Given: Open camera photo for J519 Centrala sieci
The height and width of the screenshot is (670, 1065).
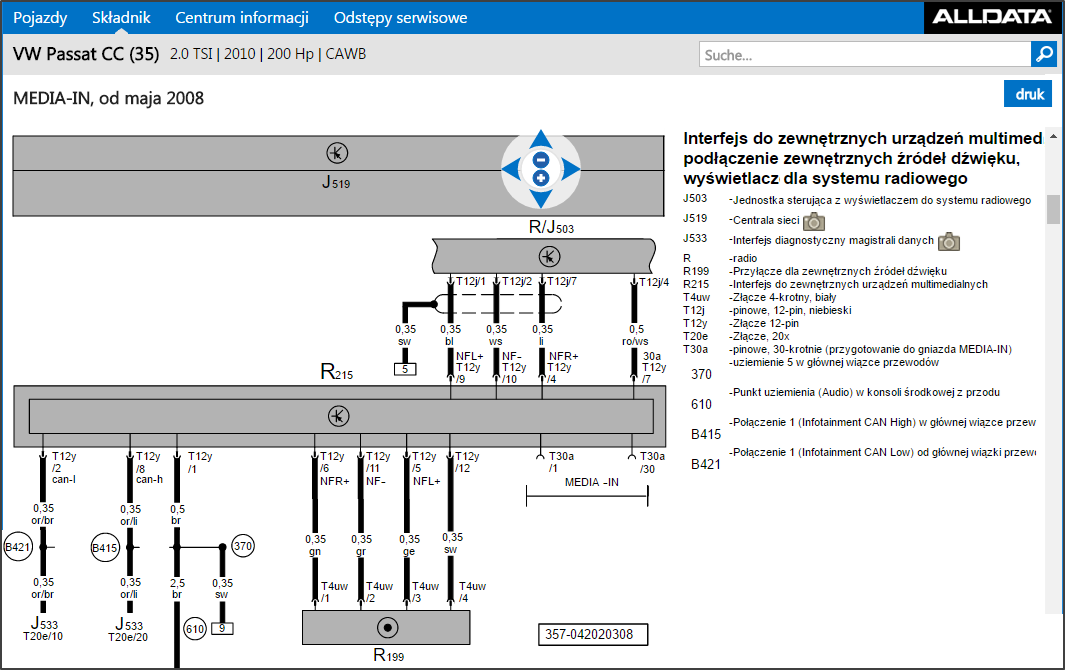Looking at the screenshot, I should 814,222.
